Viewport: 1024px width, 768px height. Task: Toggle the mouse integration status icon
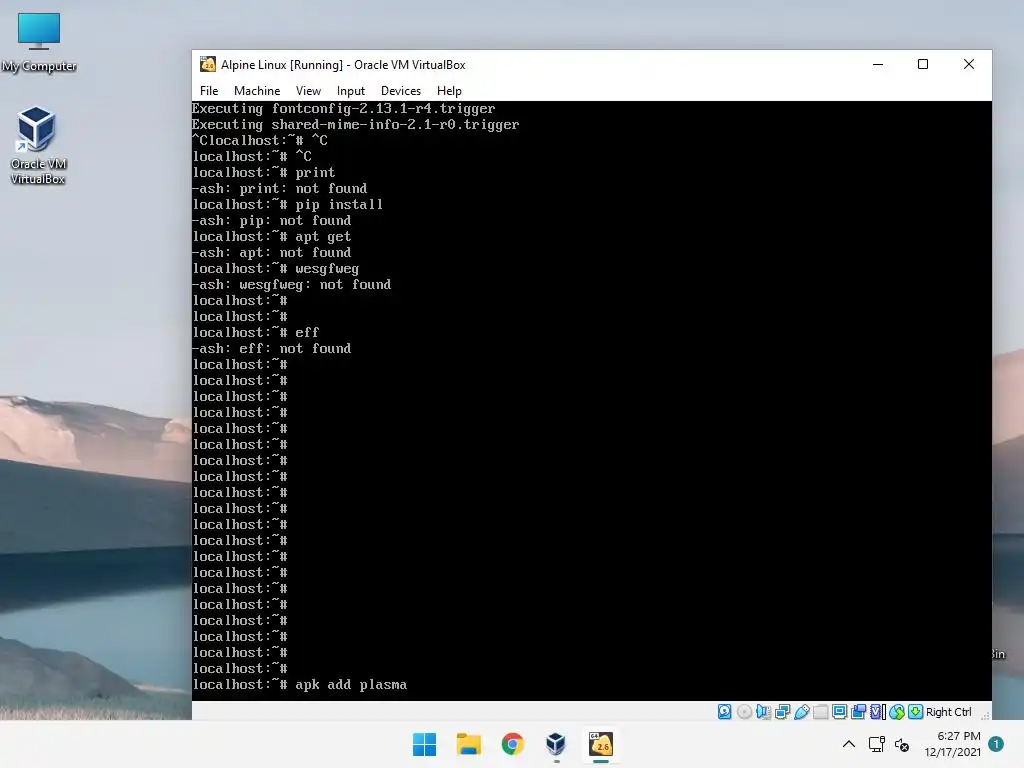click(x=897, y=712)
